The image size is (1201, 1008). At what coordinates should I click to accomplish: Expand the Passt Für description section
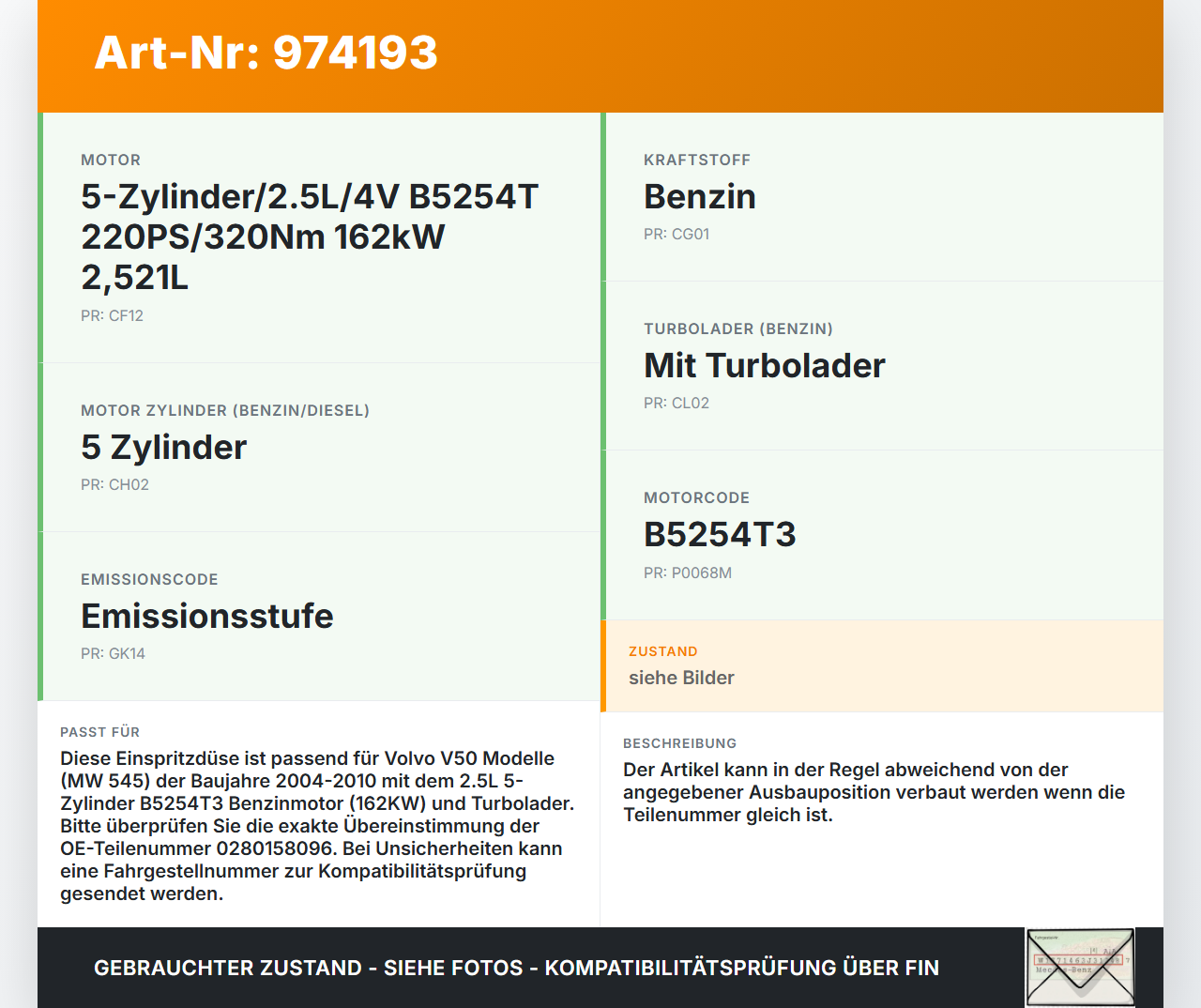point(319,817)
